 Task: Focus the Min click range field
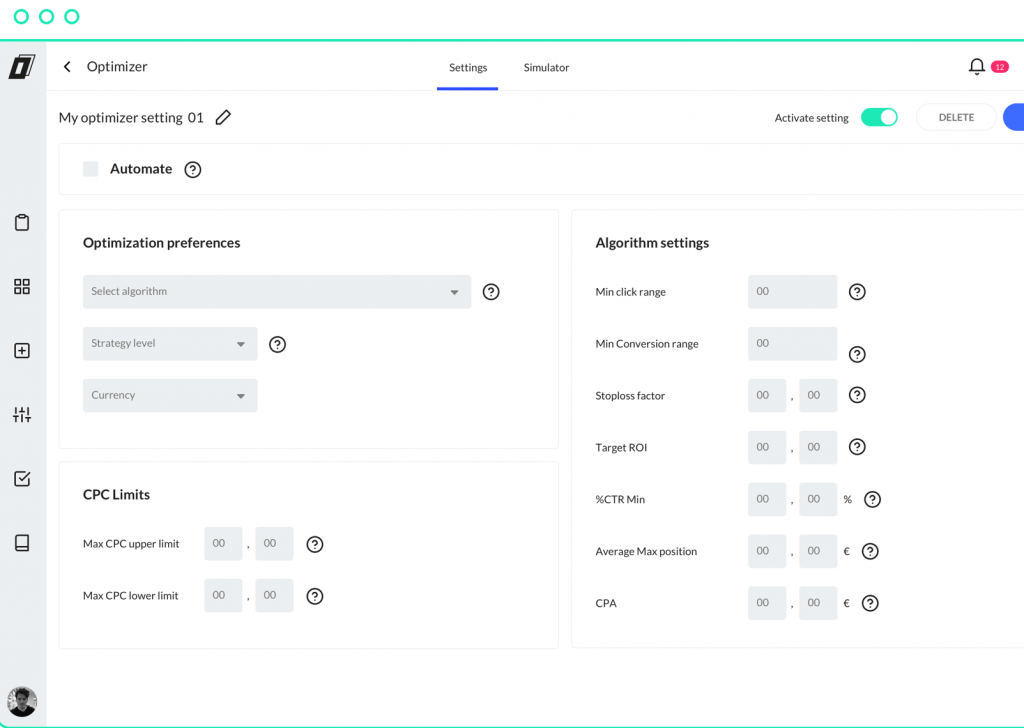[x=792, y=292]
